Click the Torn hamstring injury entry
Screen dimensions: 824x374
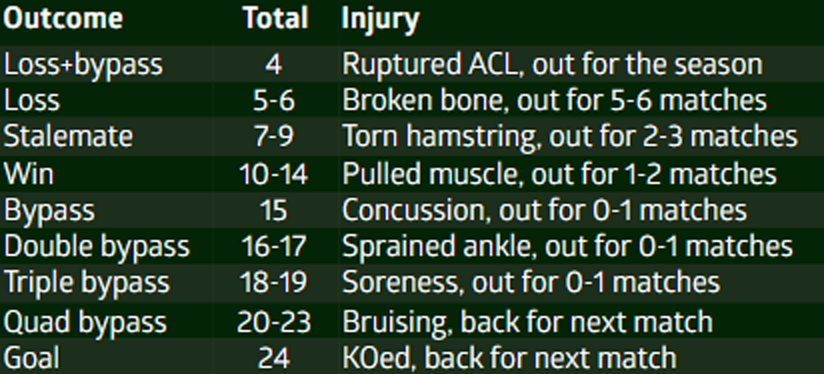coord(570,137)
